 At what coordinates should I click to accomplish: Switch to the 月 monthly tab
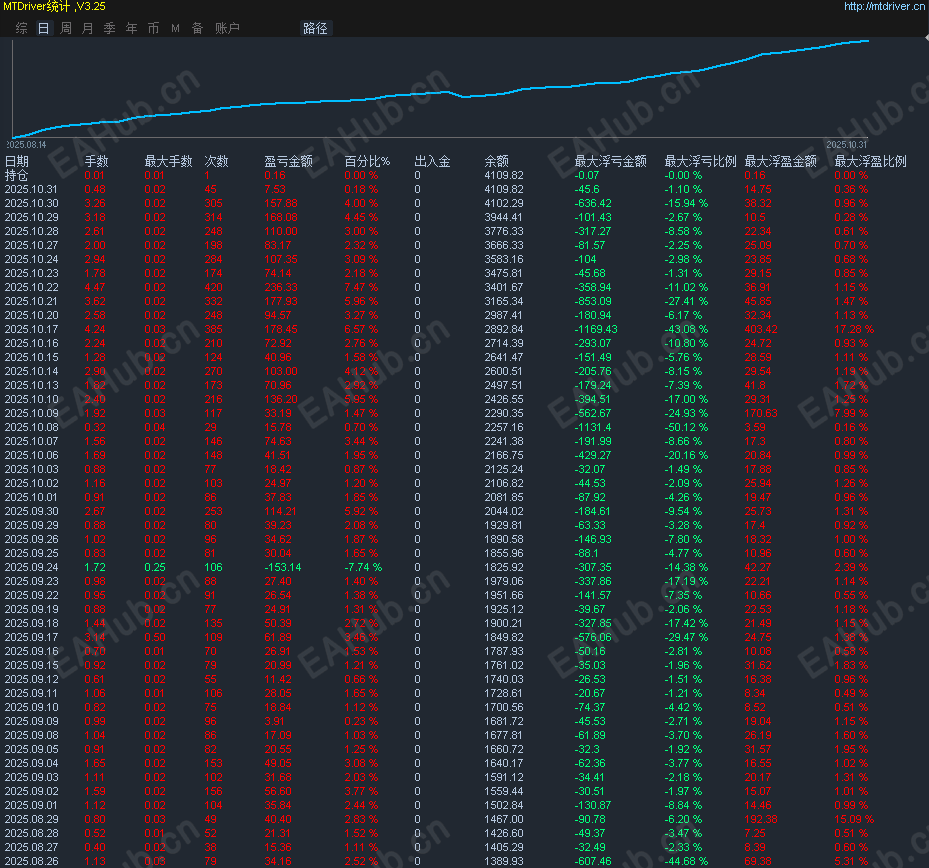coord(87,28)
